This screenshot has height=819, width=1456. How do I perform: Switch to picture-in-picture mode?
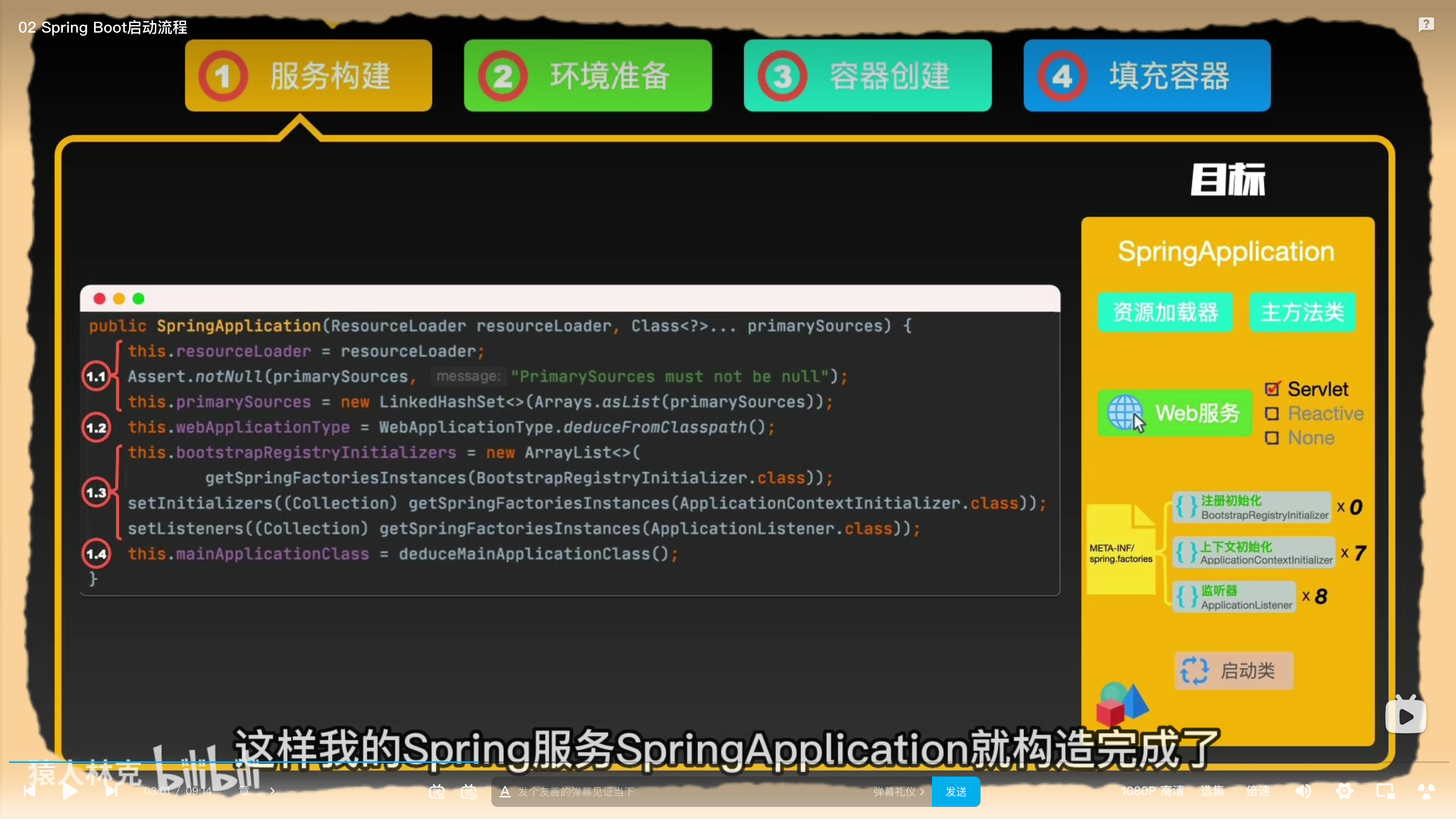point(1385,791)
